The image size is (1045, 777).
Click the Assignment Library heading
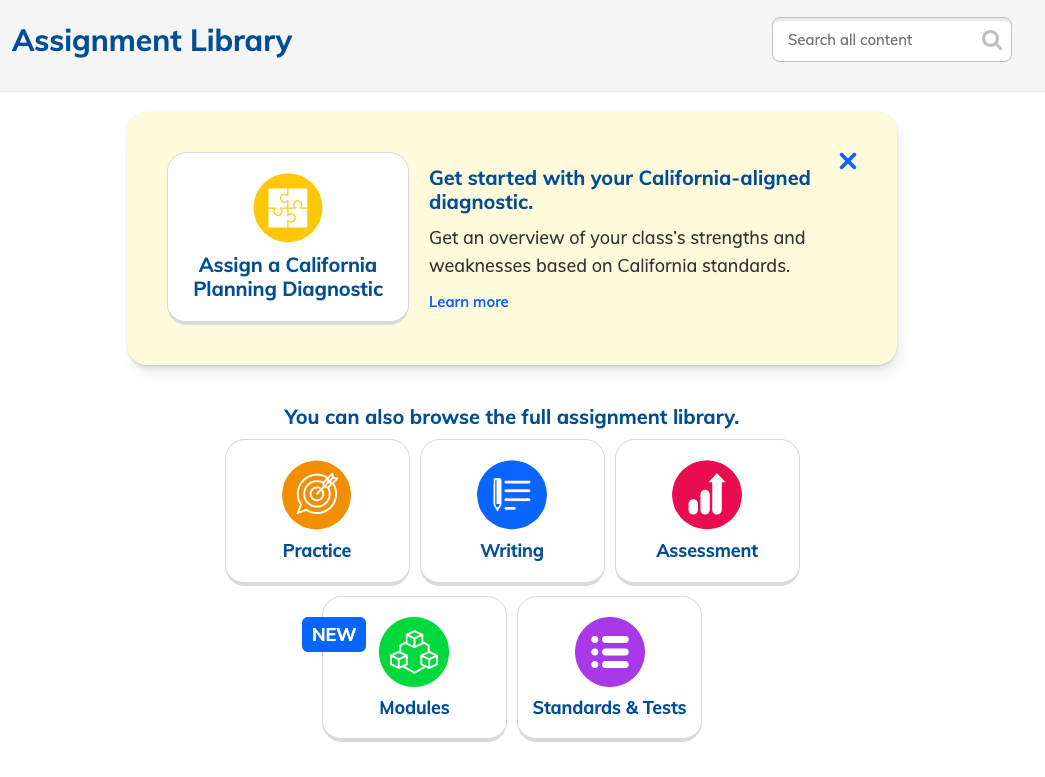[152, 40]
